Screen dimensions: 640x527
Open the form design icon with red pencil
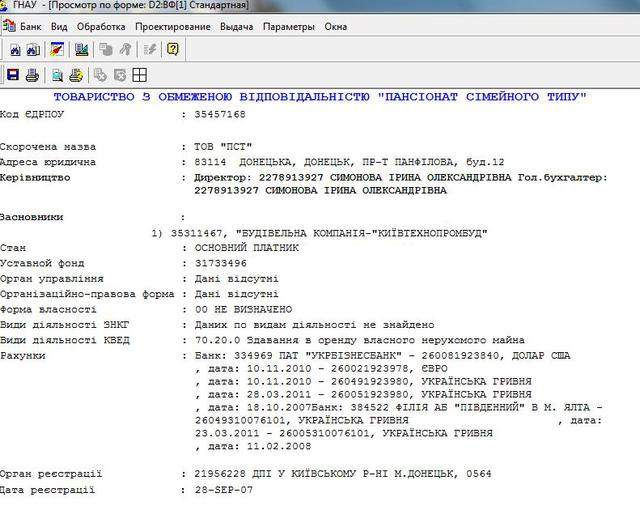(x=58, y=48)
